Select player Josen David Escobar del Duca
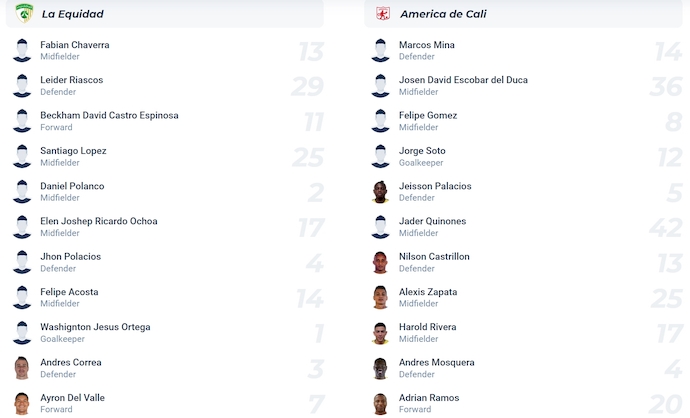The width and height of the screenshot is (690, 418). click(463, 80)
